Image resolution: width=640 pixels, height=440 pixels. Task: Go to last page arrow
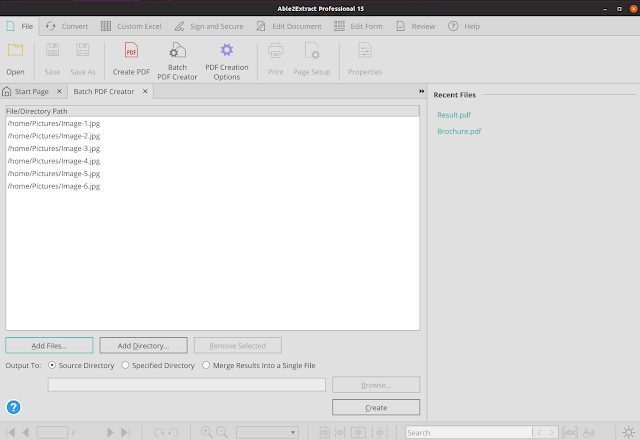point(126,432)
